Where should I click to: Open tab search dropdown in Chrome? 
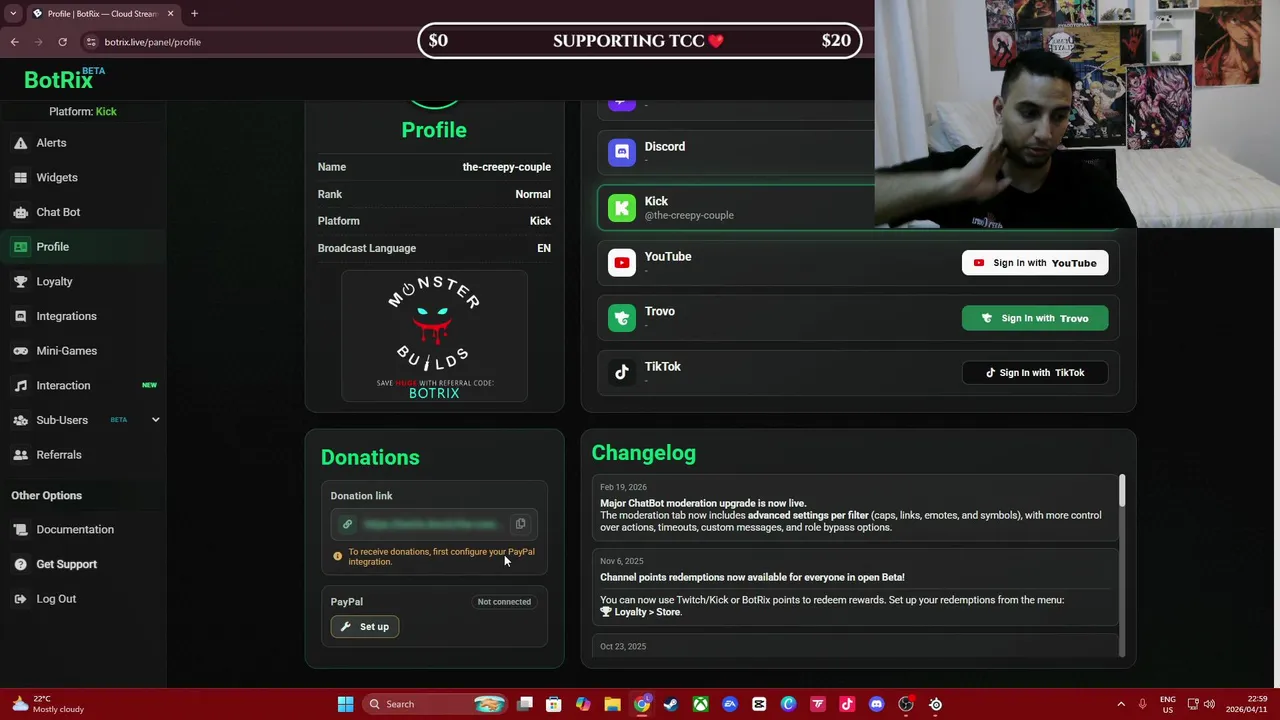(13, 14)
